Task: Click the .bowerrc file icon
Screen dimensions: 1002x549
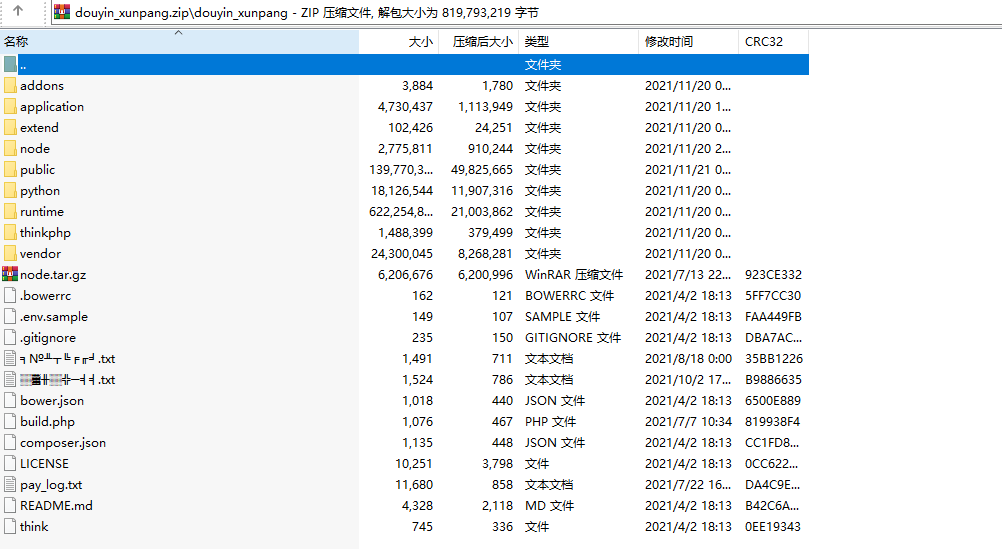Action: tap(10, 295)
